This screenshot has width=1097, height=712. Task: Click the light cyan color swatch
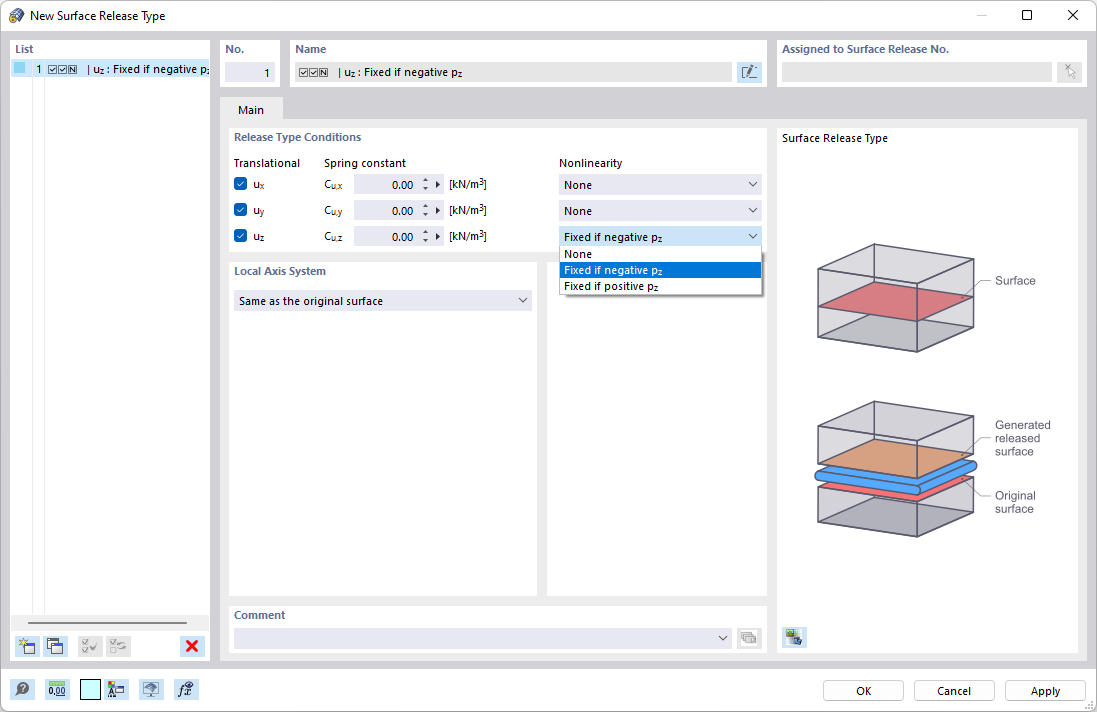(90, 690)
